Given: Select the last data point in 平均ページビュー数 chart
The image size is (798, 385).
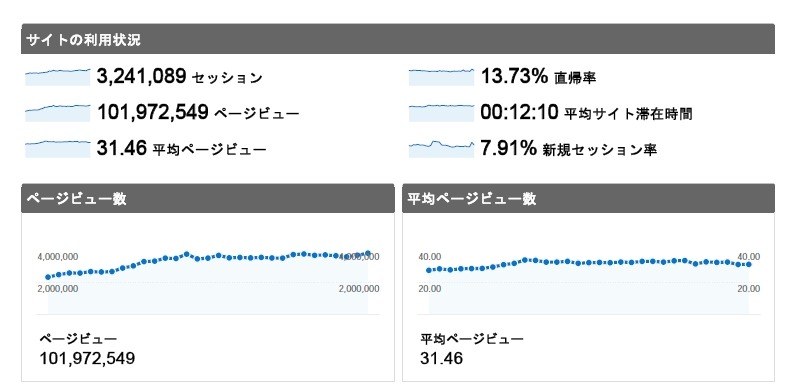Looking at the screenshot, I should click(749, 264).
